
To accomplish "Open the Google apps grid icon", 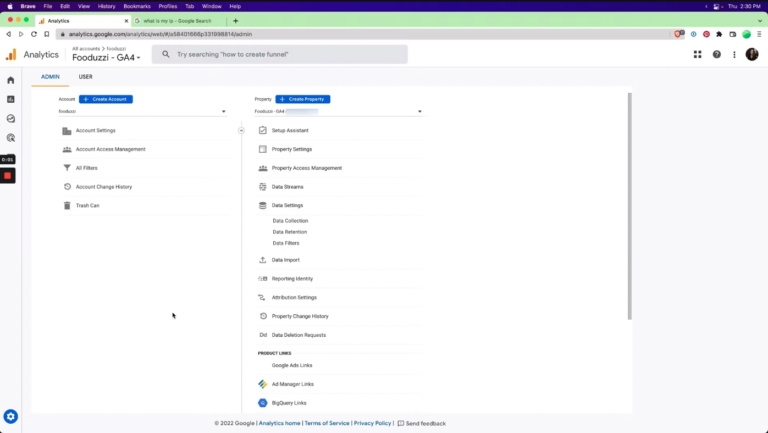I will 697,54.
